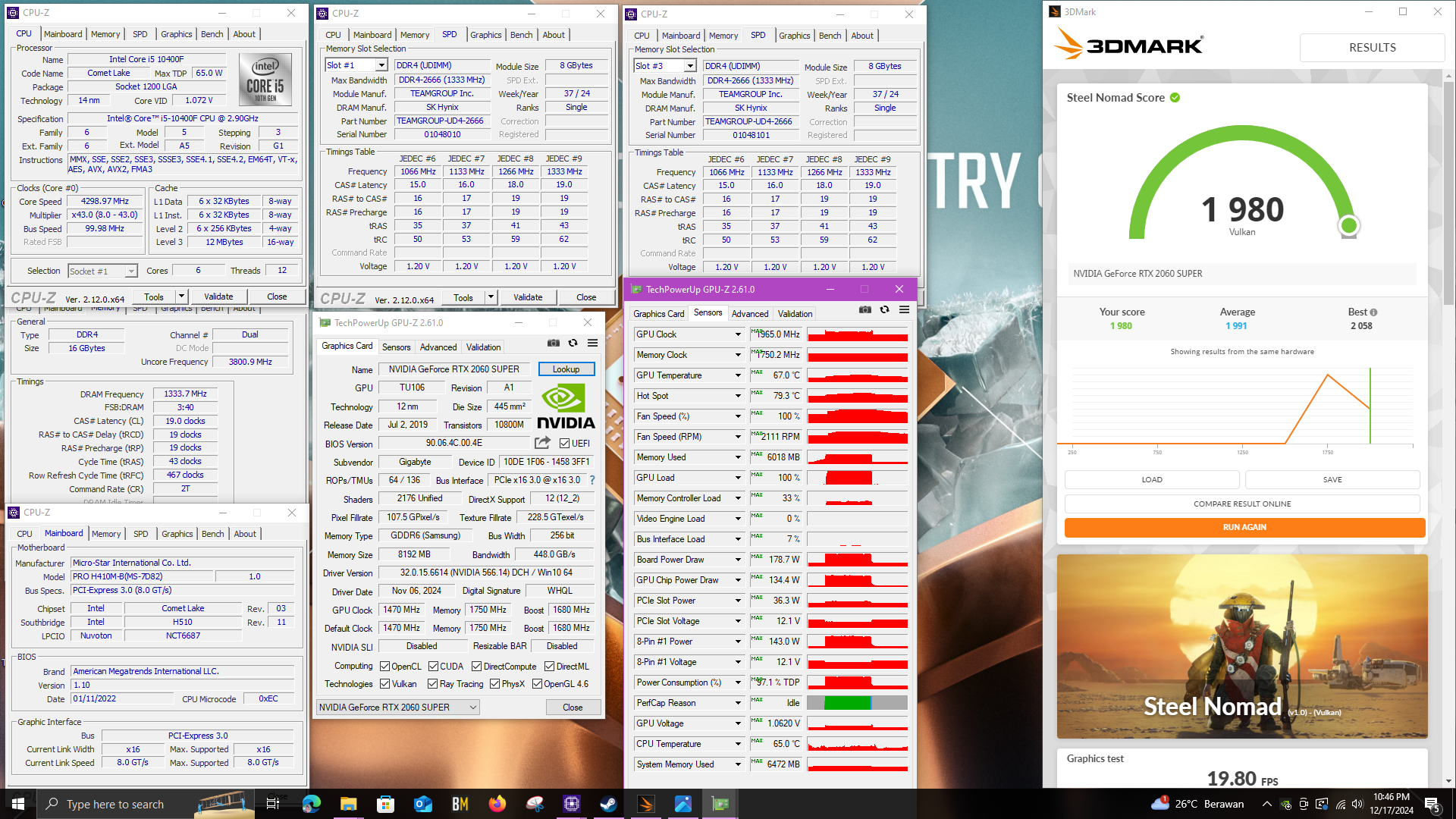
Task: Switch to GPU-Z taskbar icon
Action: (x=720, y=804)
